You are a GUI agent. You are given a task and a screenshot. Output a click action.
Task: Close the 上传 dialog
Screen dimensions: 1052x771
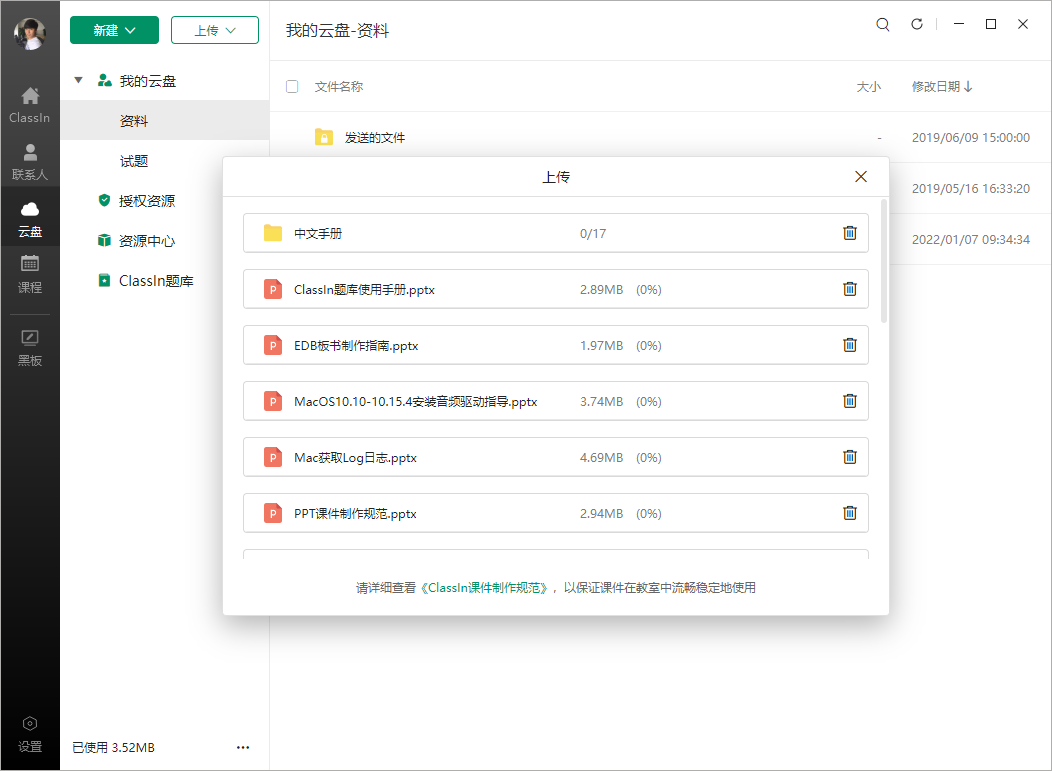click(861, 176)
